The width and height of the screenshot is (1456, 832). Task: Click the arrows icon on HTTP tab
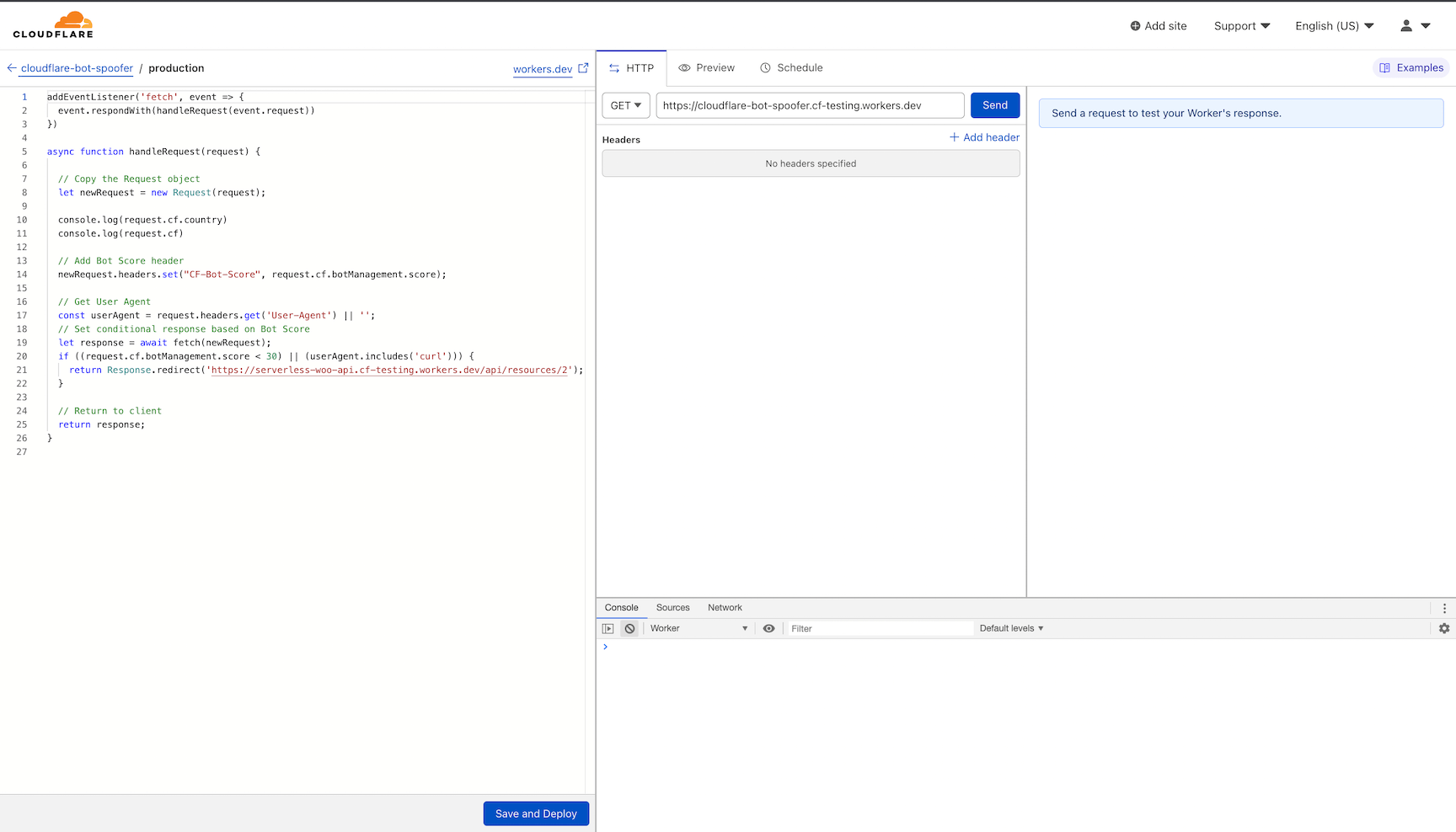pos(614,67)
